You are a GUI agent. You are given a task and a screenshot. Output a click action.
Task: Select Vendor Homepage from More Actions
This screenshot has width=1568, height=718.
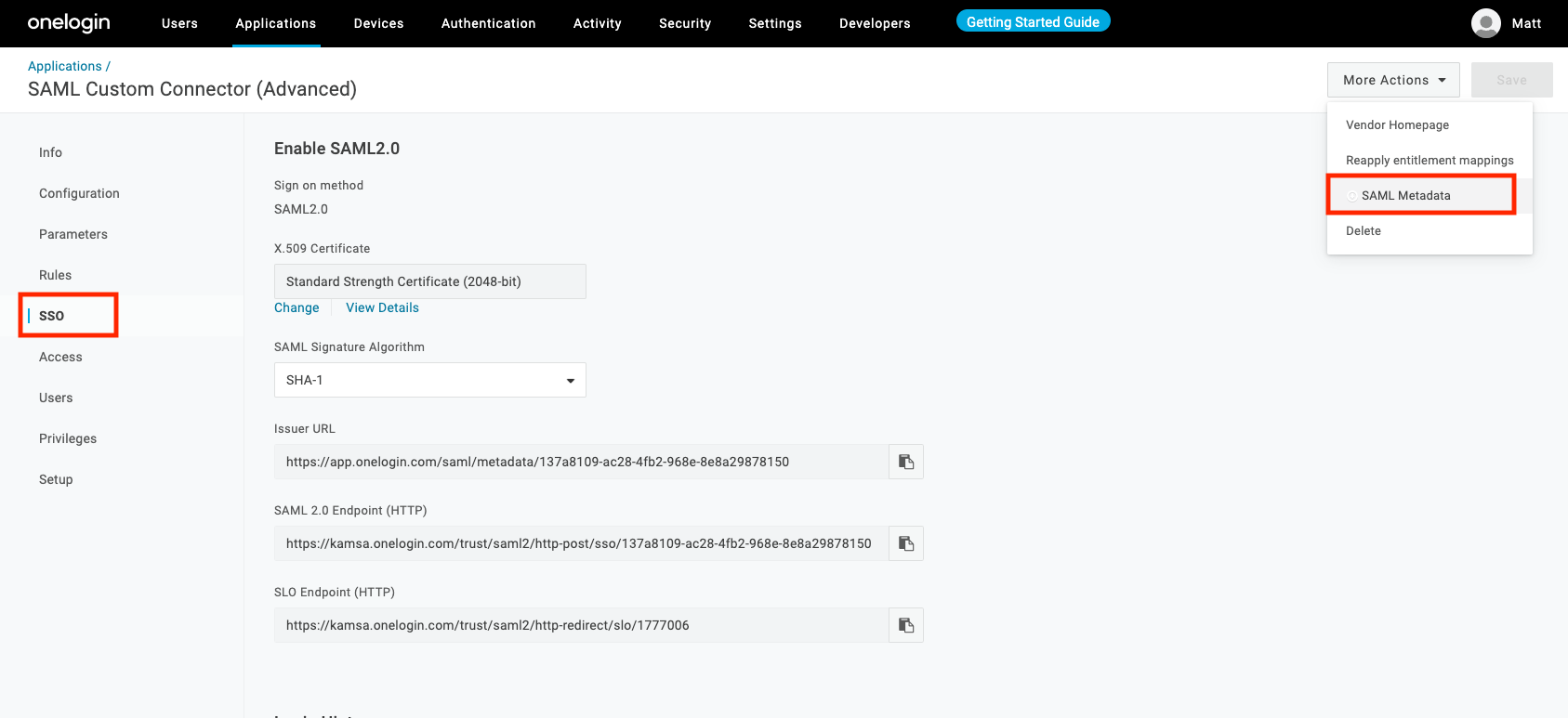[x=1430, y=124]
